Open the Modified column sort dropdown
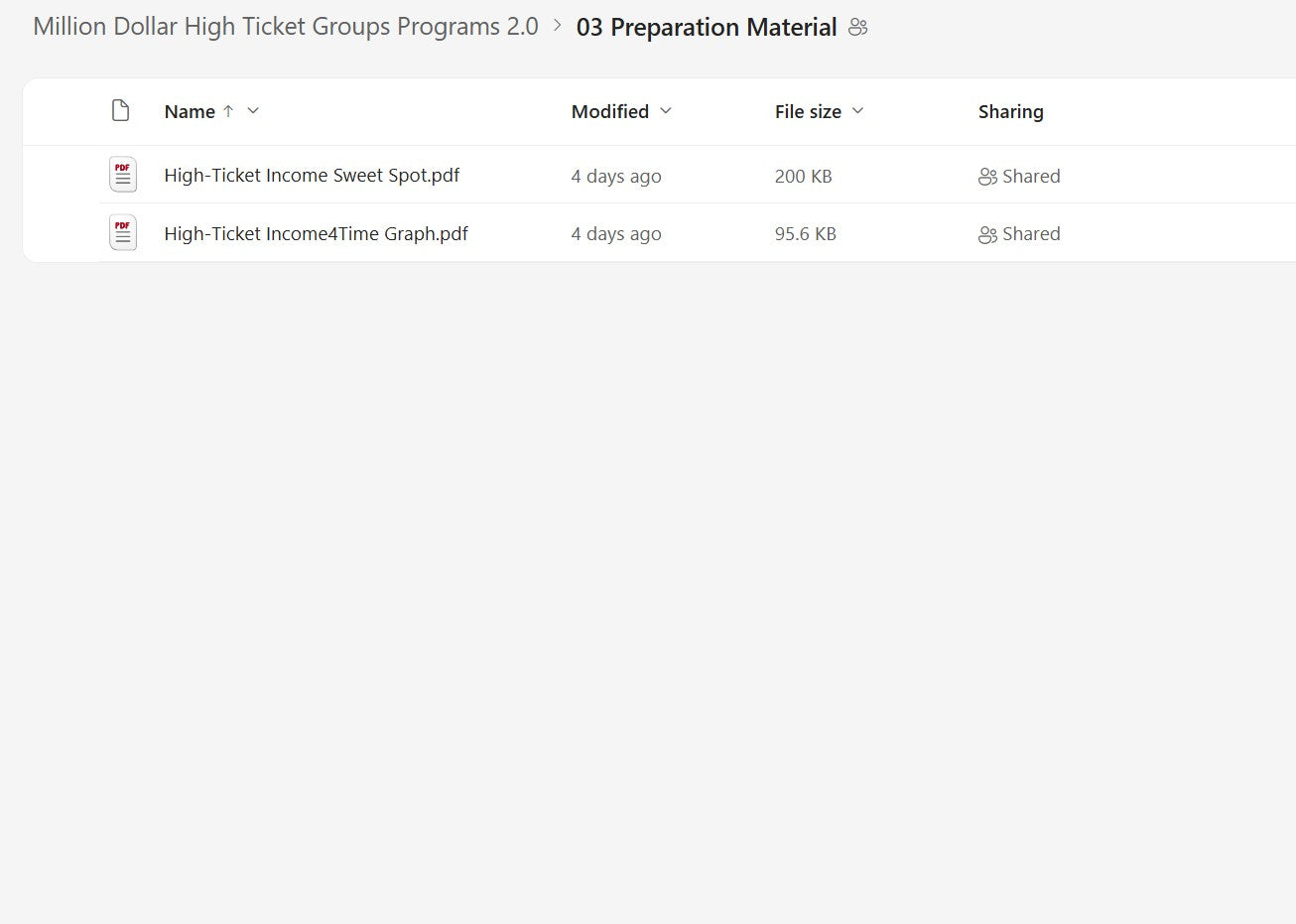 tap(665, 111)
